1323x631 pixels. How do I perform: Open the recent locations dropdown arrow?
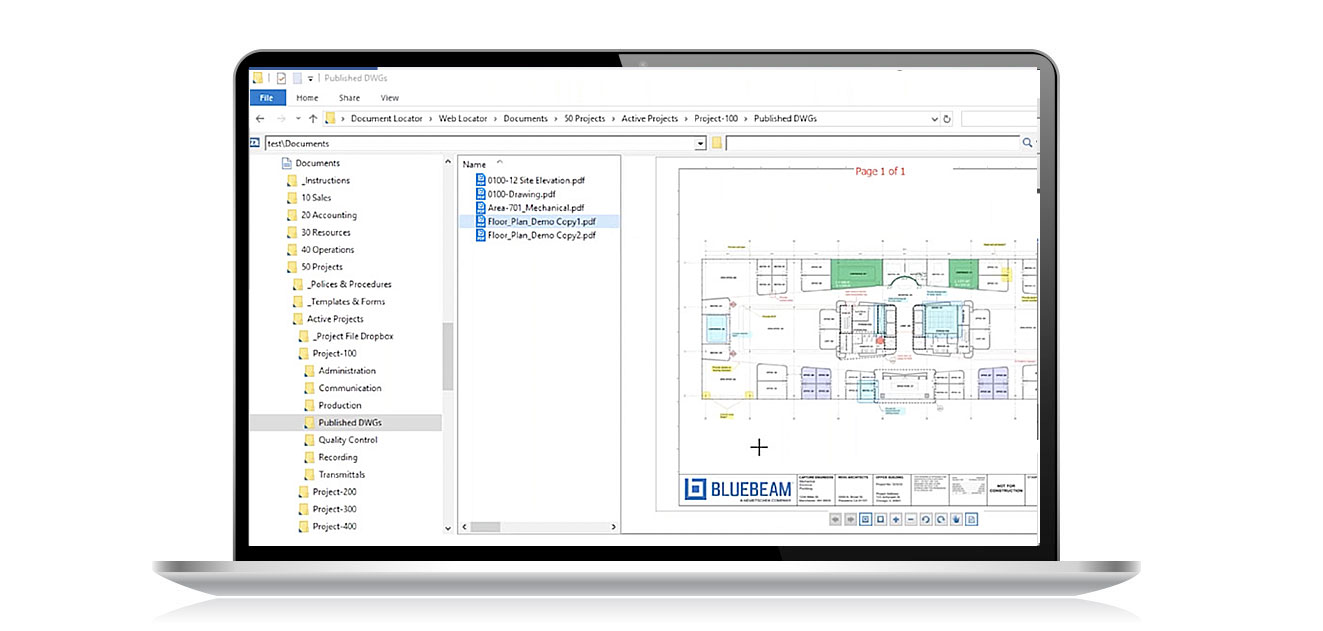click(x=297, y=119)
